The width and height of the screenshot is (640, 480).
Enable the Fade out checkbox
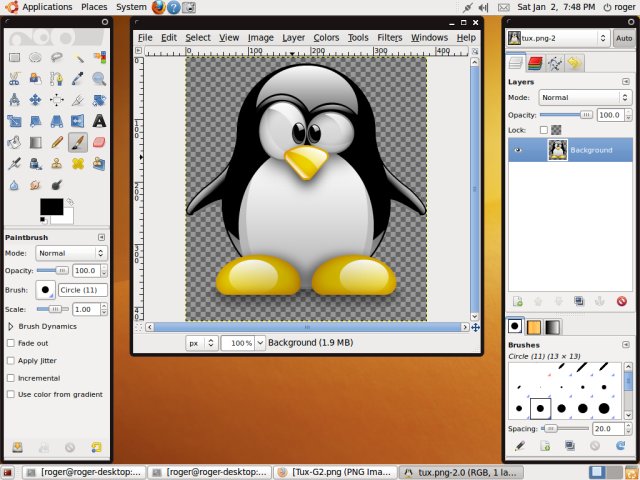coord(11,343)
